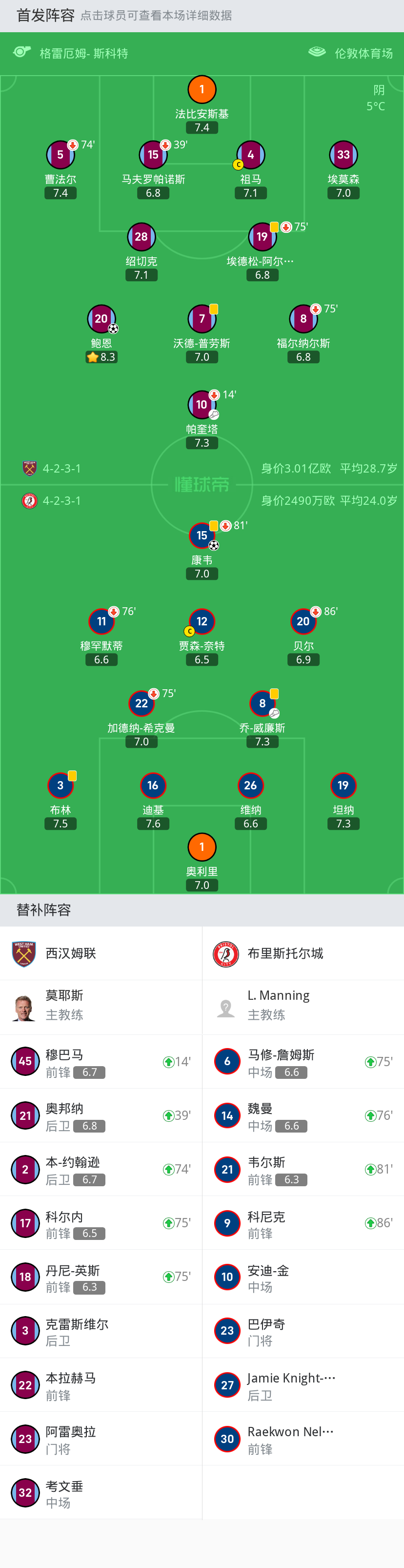The image size is (404, 1568).
Task: Tap the referee whistle icon
Action: (x=22, y=52)
